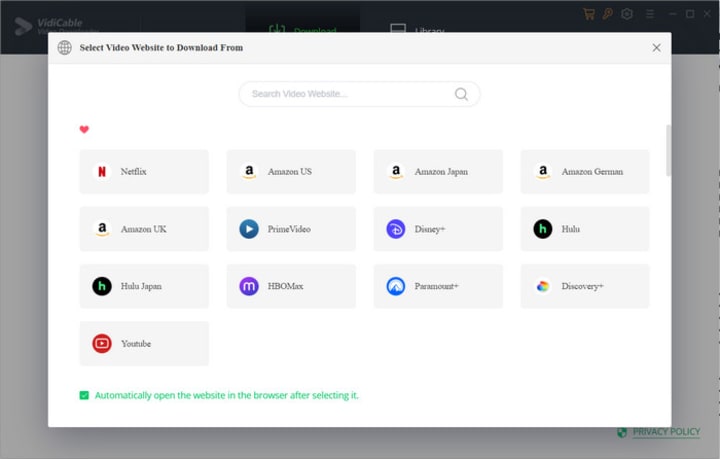Image resolution: width=720 pixels, height=459 pixels.
Task: Select the Disney+ tile
Action: (x=438, y=229)
